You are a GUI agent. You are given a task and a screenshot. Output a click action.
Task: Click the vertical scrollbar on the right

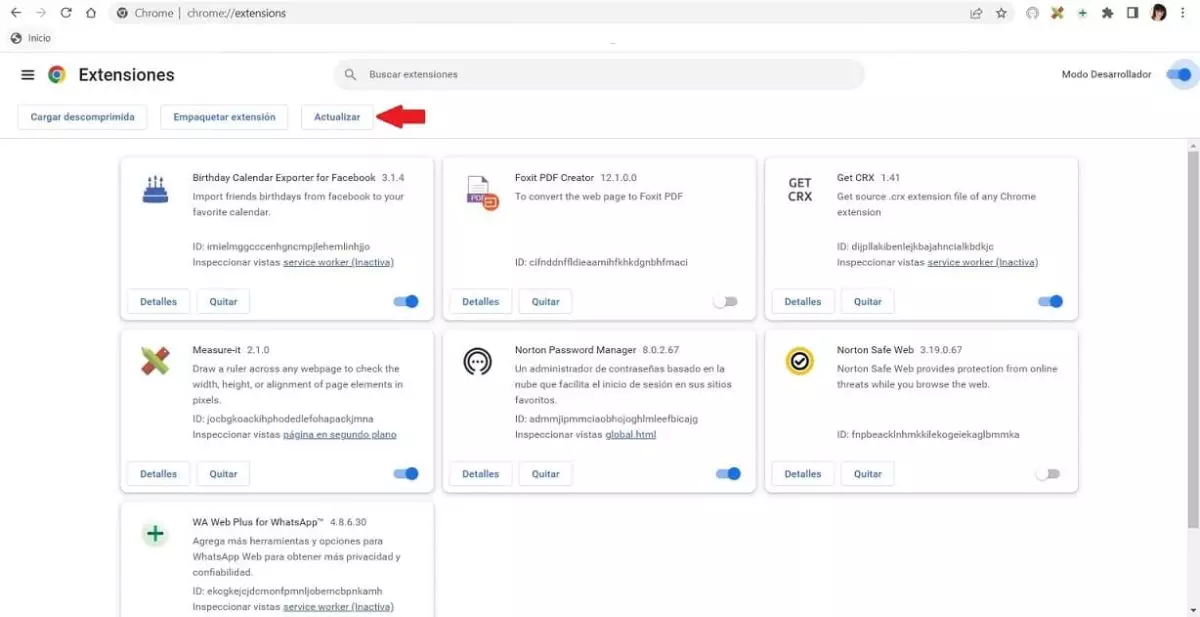tap(1193, 300)
